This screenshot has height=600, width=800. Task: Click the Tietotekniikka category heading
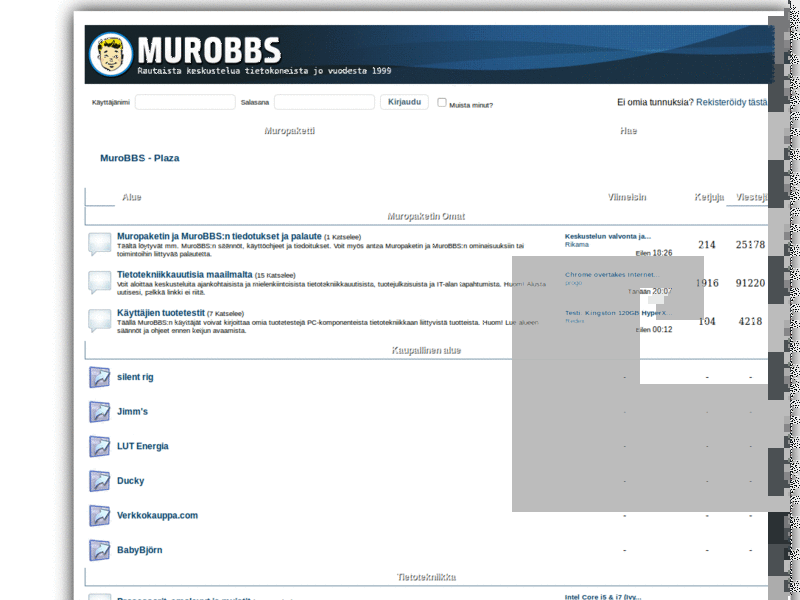426,577
